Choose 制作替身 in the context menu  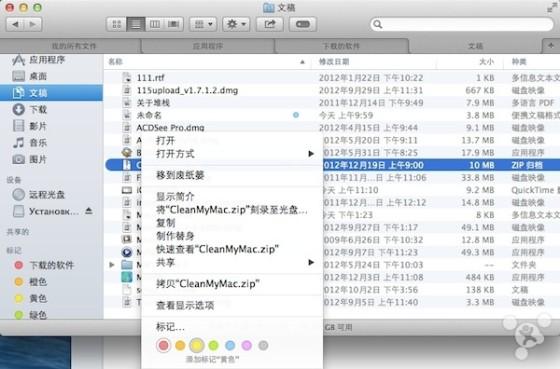232,236
